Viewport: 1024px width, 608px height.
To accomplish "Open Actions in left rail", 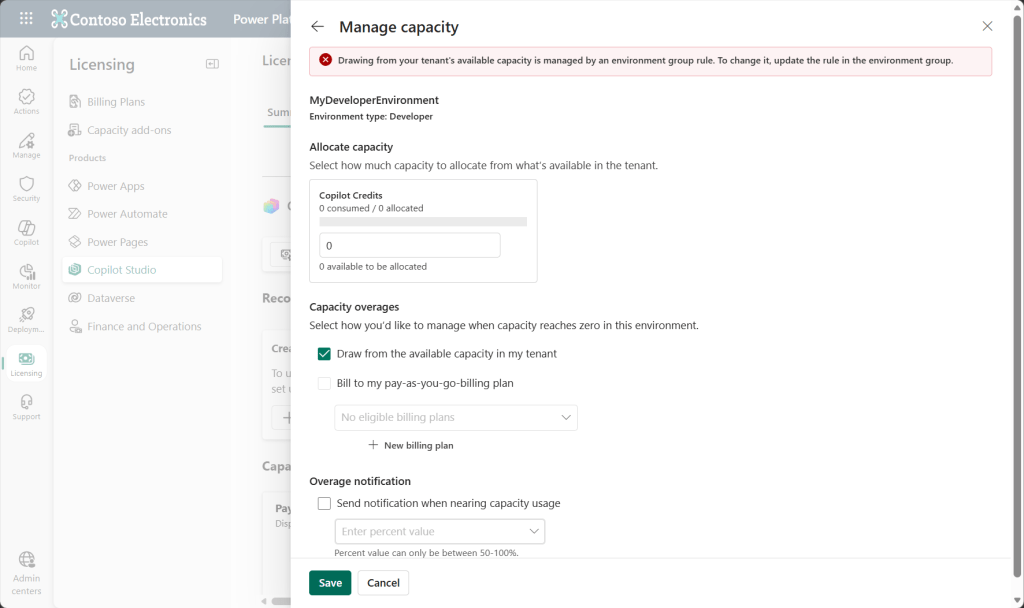I will pos(26,103).
